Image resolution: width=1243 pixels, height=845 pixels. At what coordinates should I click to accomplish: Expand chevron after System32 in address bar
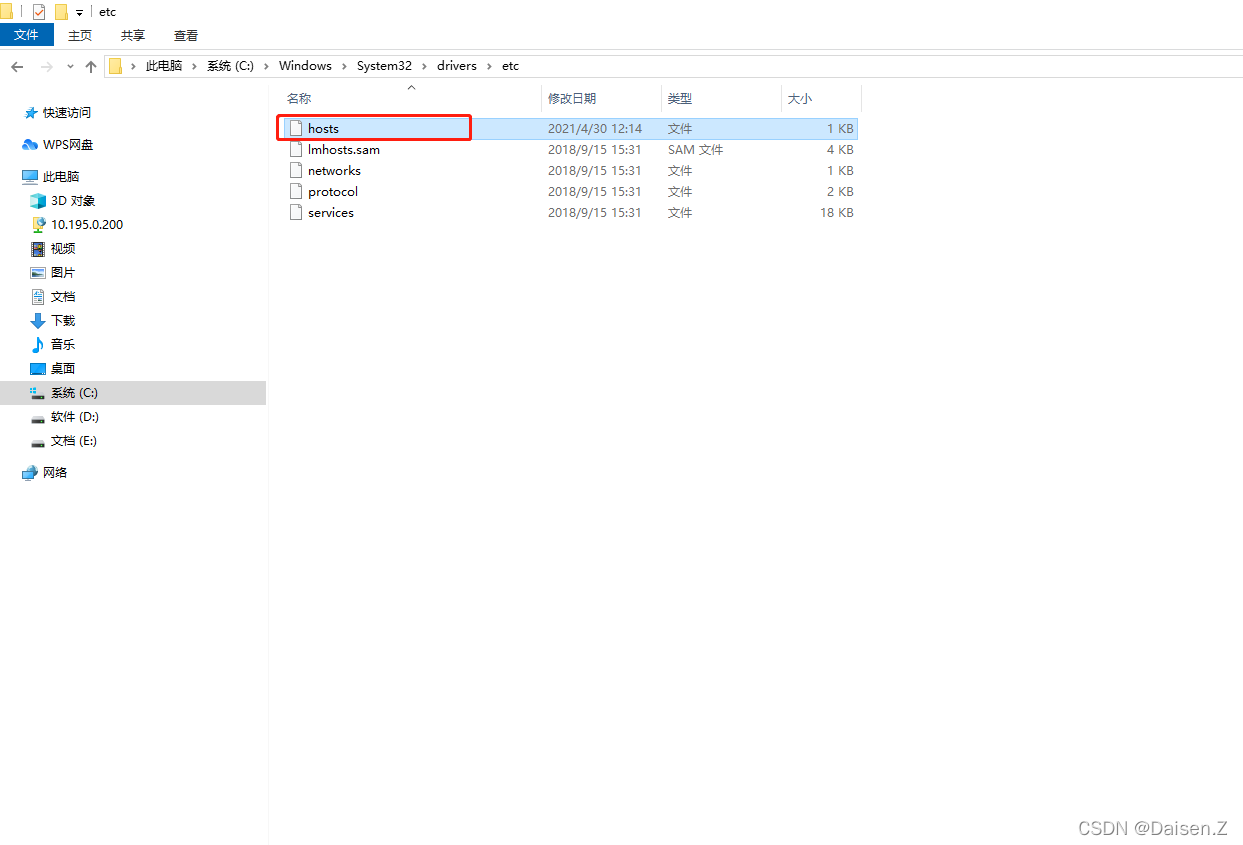pos(424,66)
